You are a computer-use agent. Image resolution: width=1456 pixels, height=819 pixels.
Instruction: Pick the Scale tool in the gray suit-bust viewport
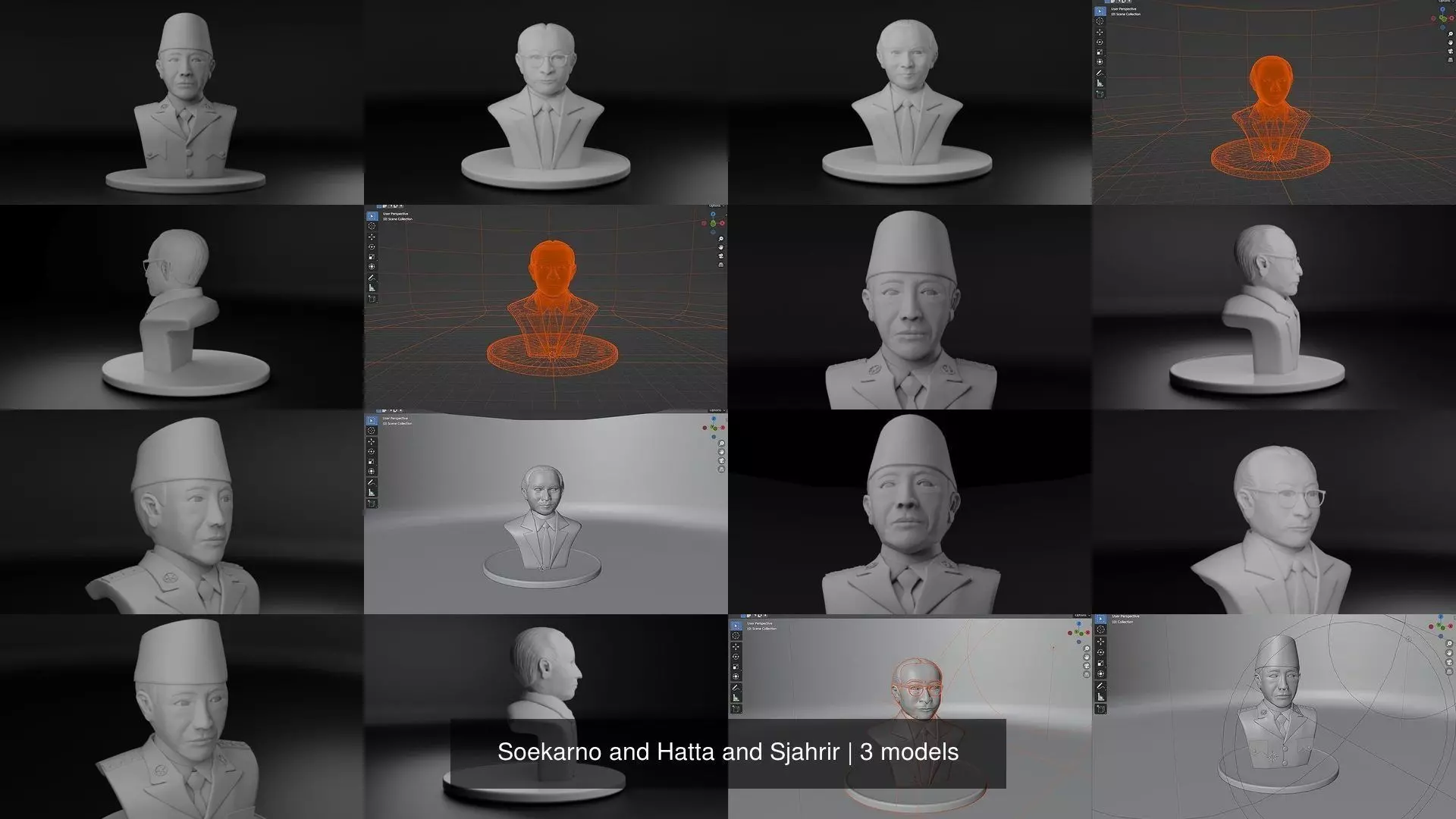click(x=371, y=462)
